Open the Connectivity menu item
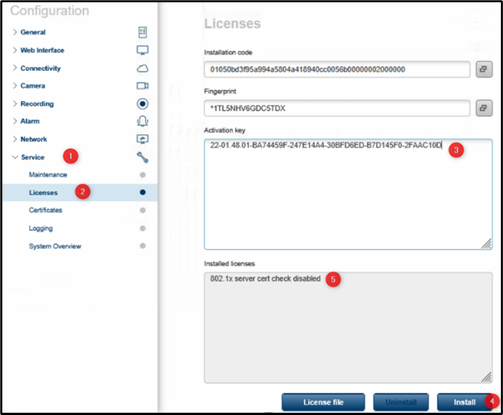The height and width of the screenshot is (415, 503). click(x=40, y=68)
